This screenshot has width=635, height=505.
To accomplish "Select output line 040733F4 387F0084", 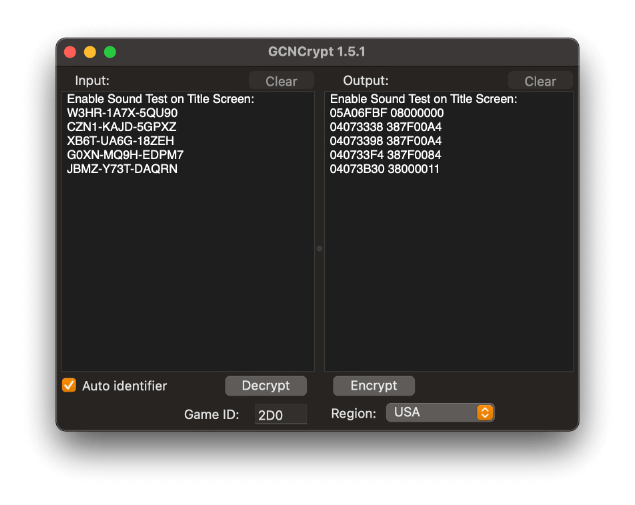I will click(386, 155).
